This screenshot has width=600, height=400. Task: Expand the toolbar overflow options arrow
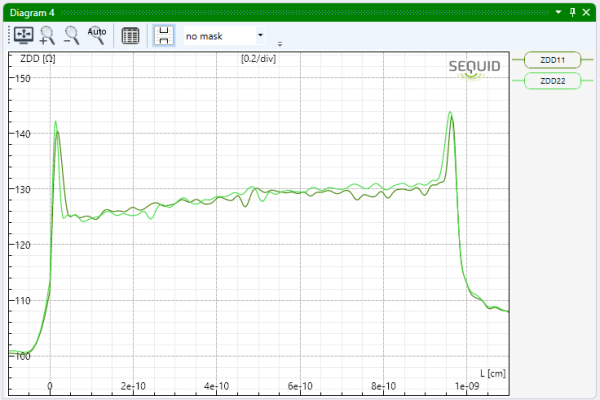pyautogui.click(x=280, y=43)
